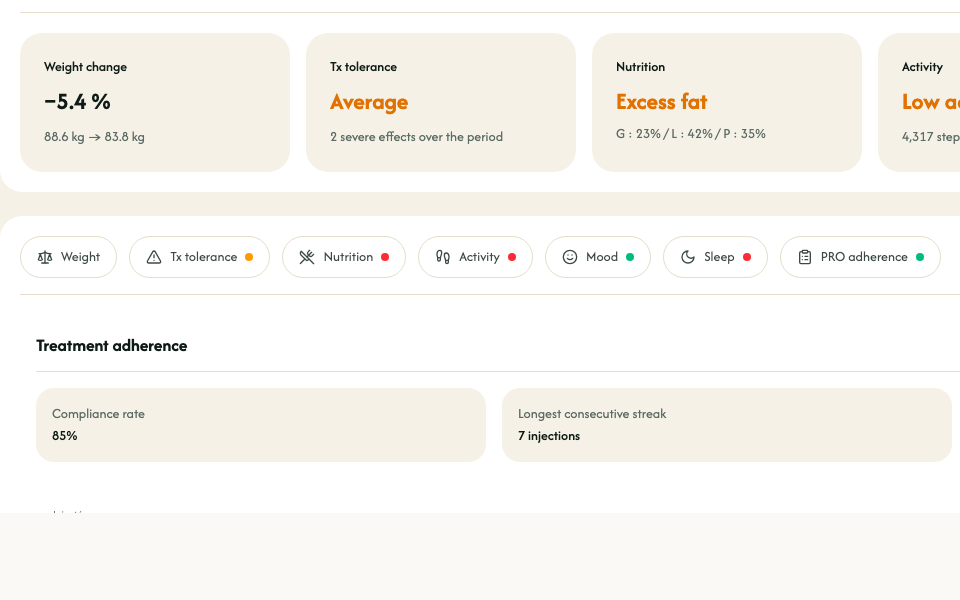
Task: Open the Weight change summary card
Action: pyautogui.click(x=155, y=102)
